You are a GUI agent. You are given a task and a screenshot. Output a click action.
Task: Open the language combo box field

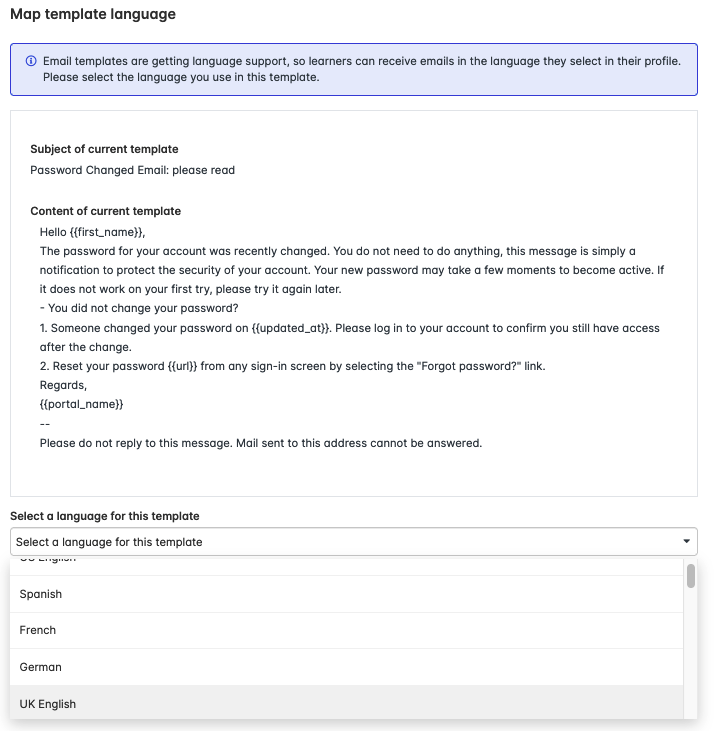[340, 542]
